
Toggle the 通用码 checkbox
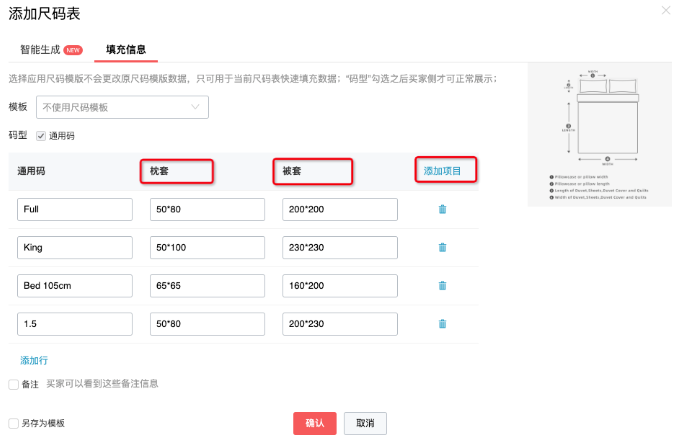[x=41, y=135]
